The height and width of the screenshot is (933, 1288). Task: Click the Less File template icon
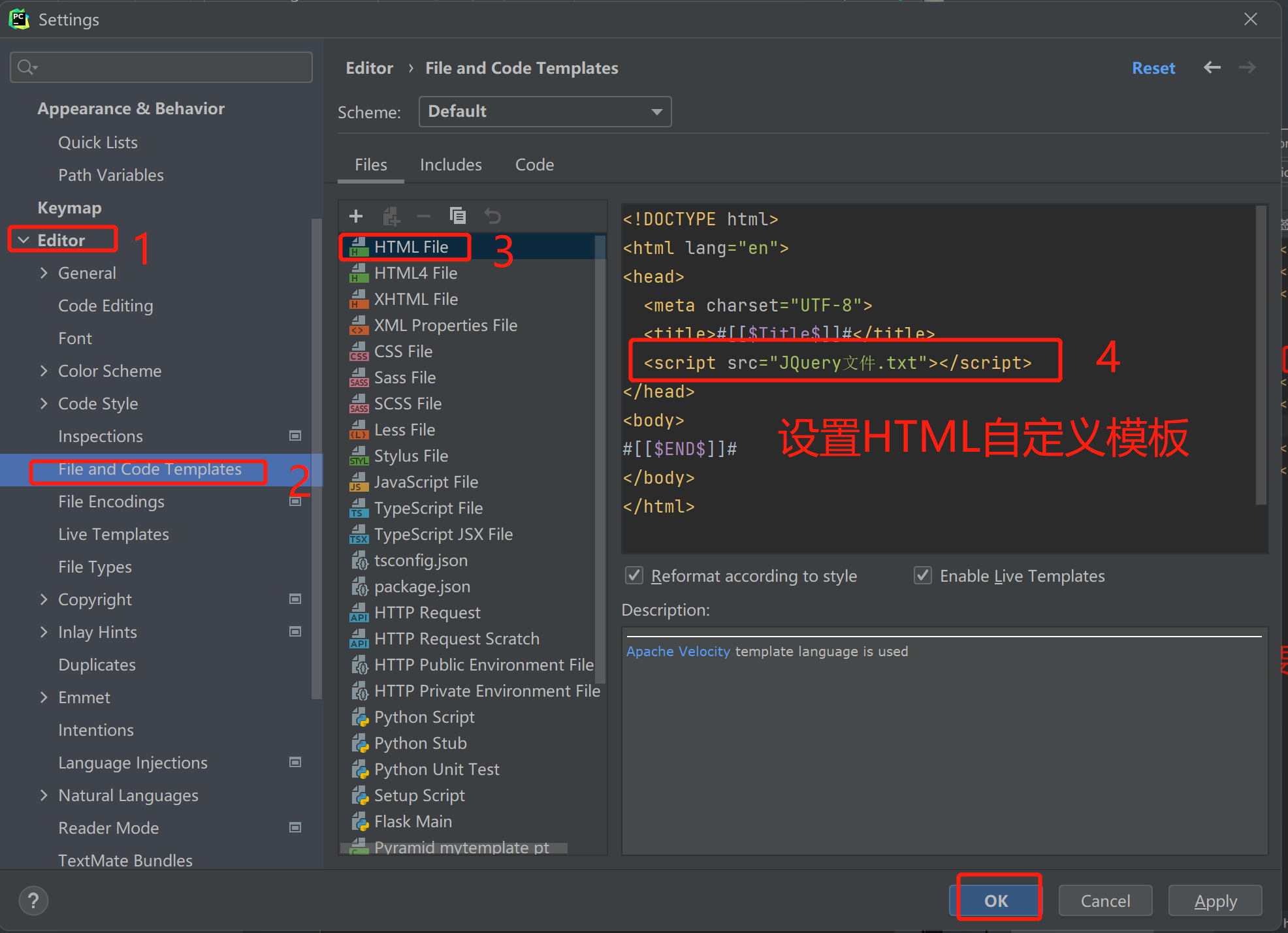pos(359,430)
